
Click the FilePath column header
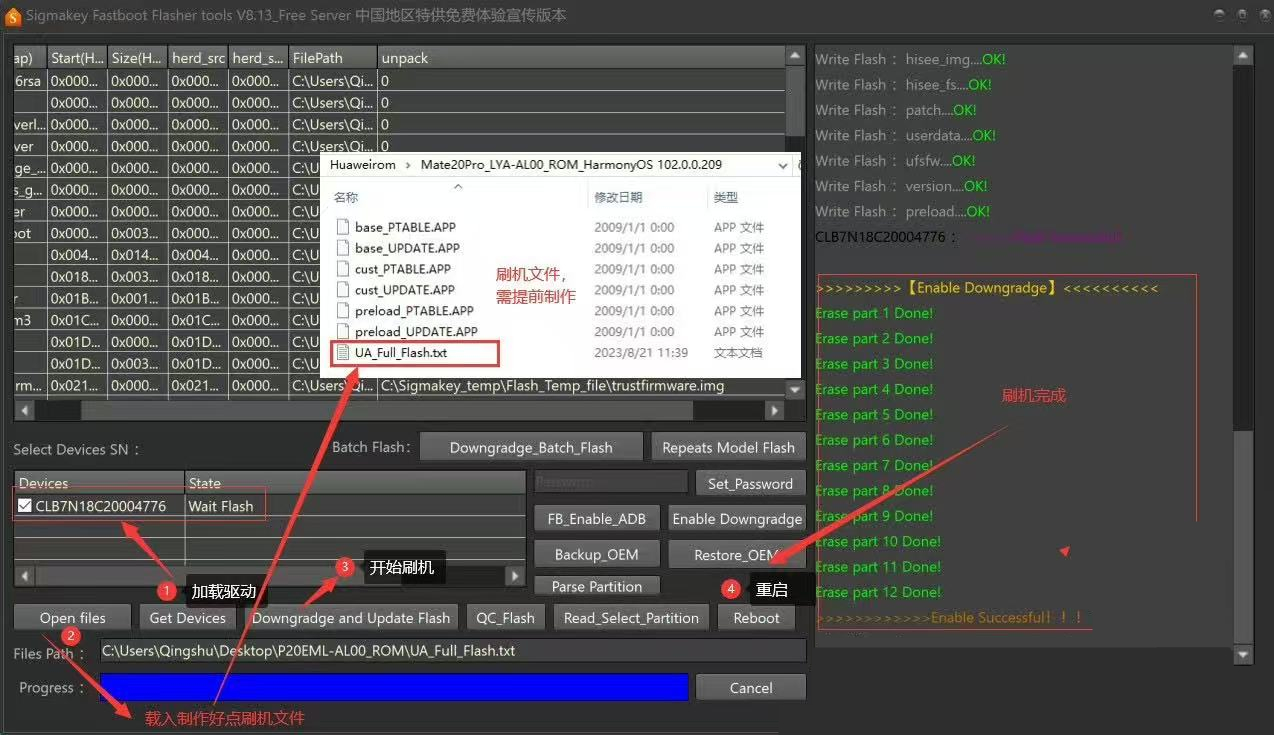[x=333, y=58]
